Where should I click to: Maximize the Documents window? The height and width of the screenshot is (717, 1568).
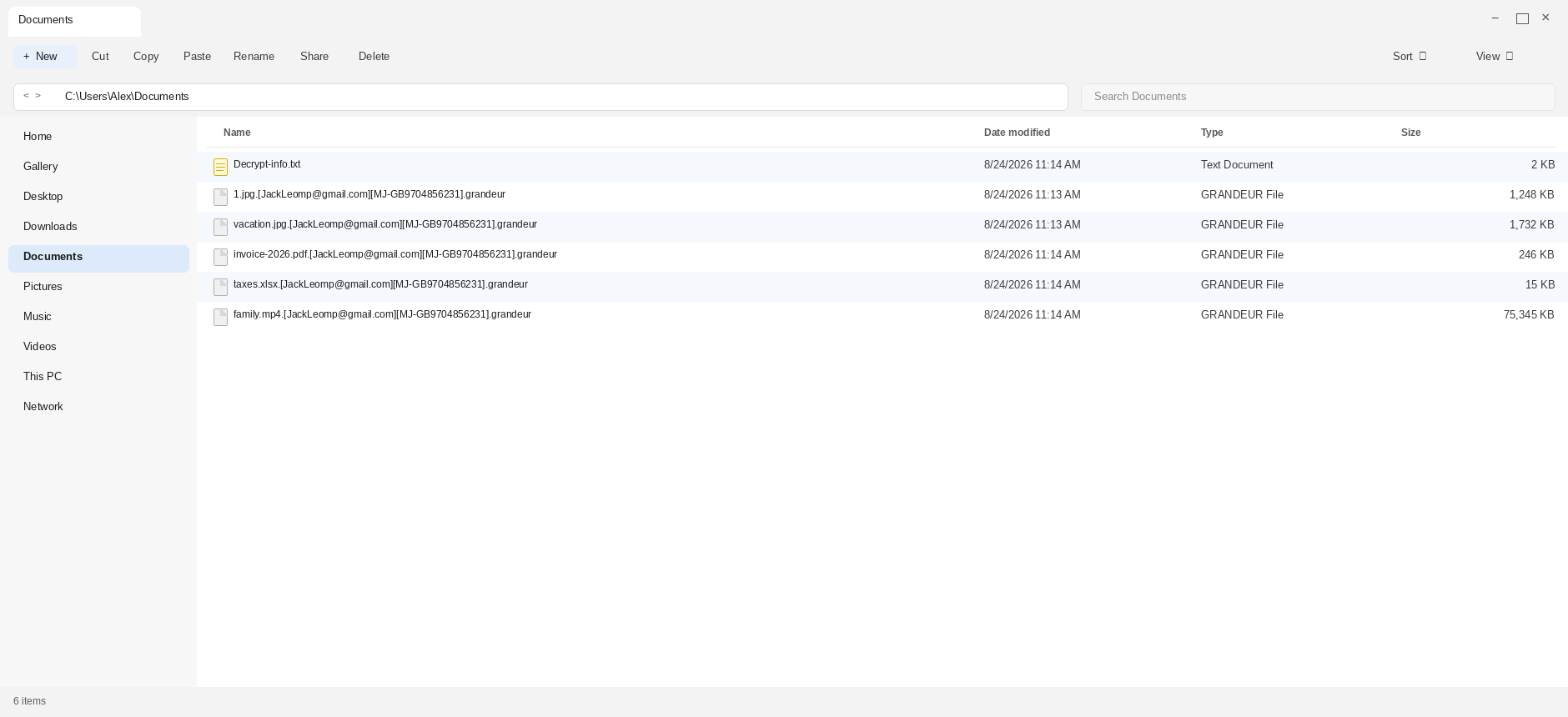click(1522, 18)
